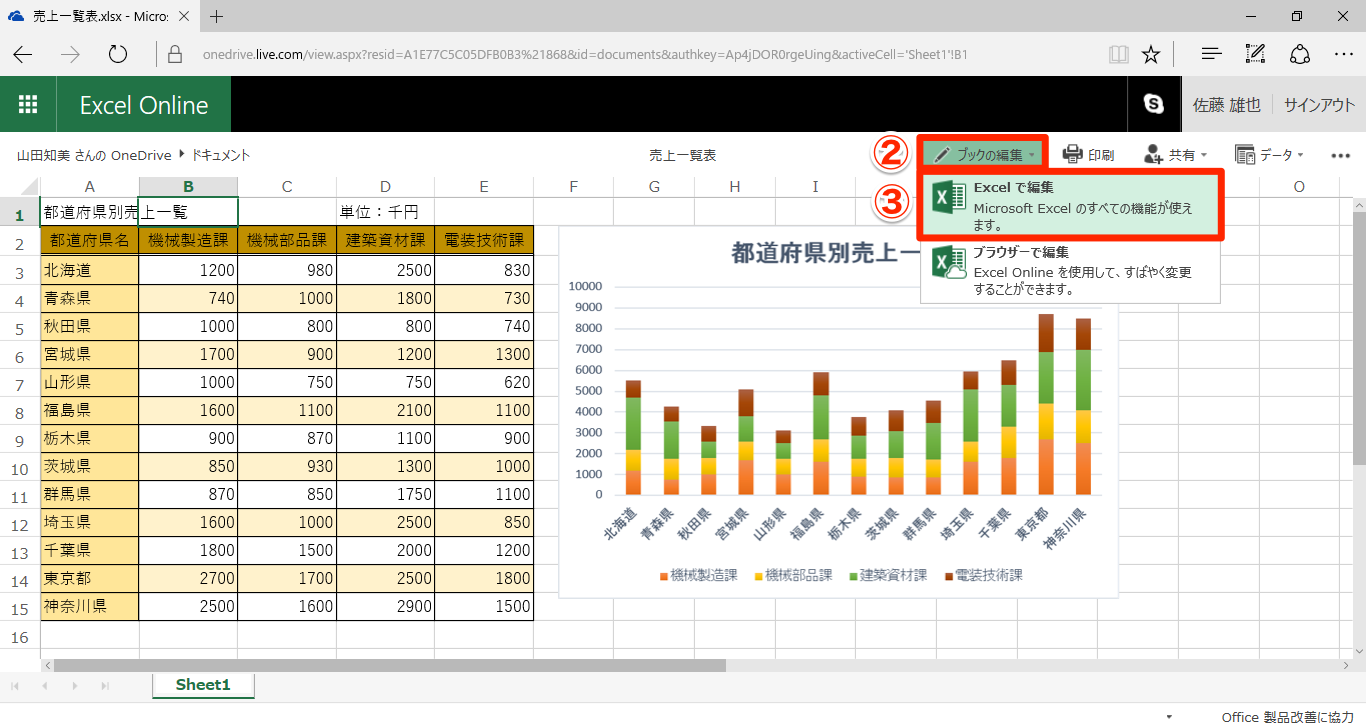Print the workbook with 印刷
Screen dimensions: 1366x728
click(1088, 155)
